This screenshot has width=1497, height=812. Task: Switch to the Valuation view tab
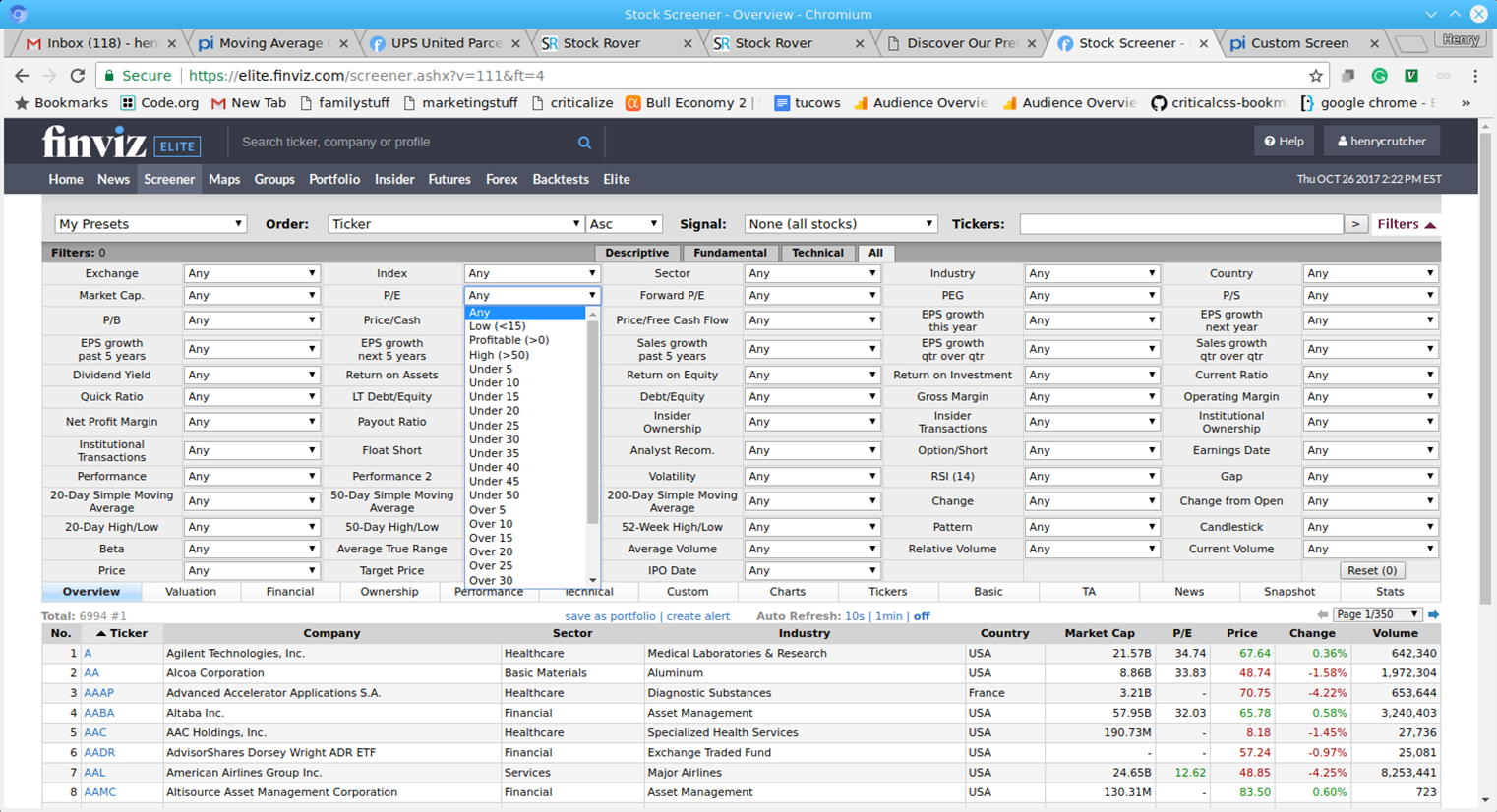[191, 592]
